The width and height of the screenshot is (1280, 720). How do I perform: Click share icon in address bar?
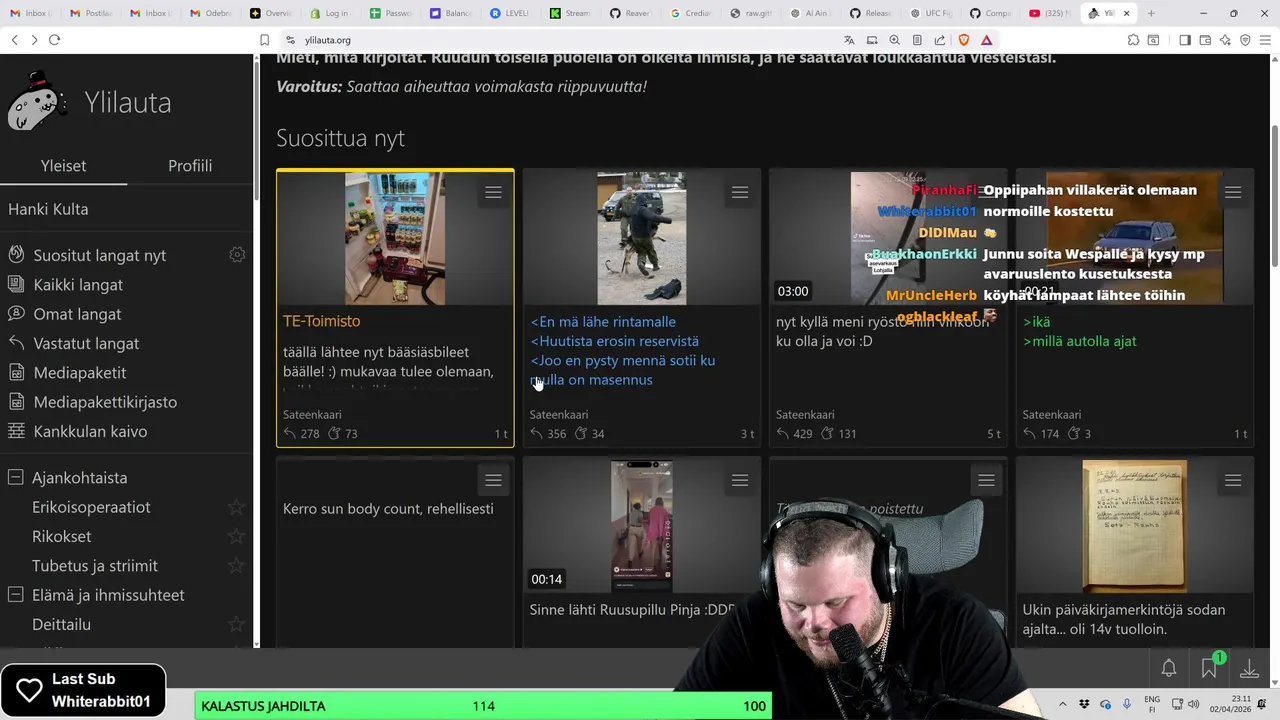pos(940,40)
